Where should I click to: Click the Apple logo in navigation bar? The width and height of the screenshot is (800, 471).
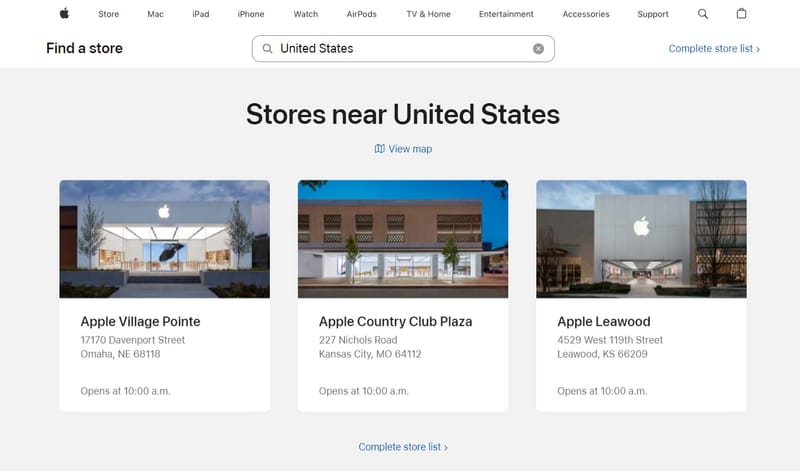[x=64, y=14]
